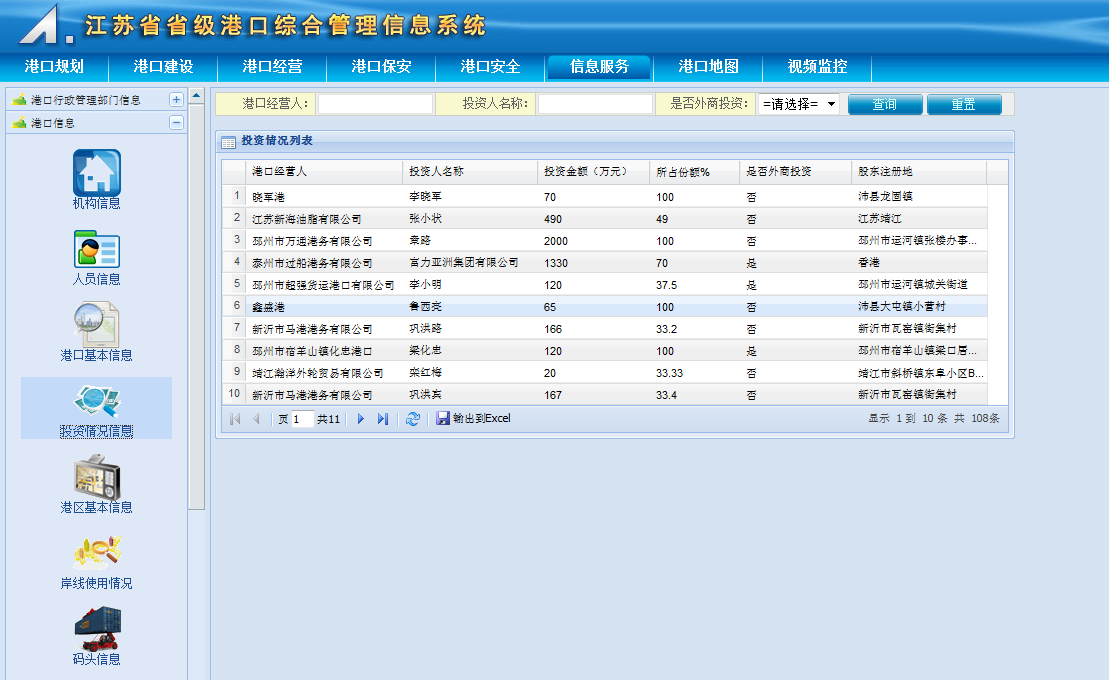Expand 港口行政管理部门信息 panel with plus

tap(176, 100)
